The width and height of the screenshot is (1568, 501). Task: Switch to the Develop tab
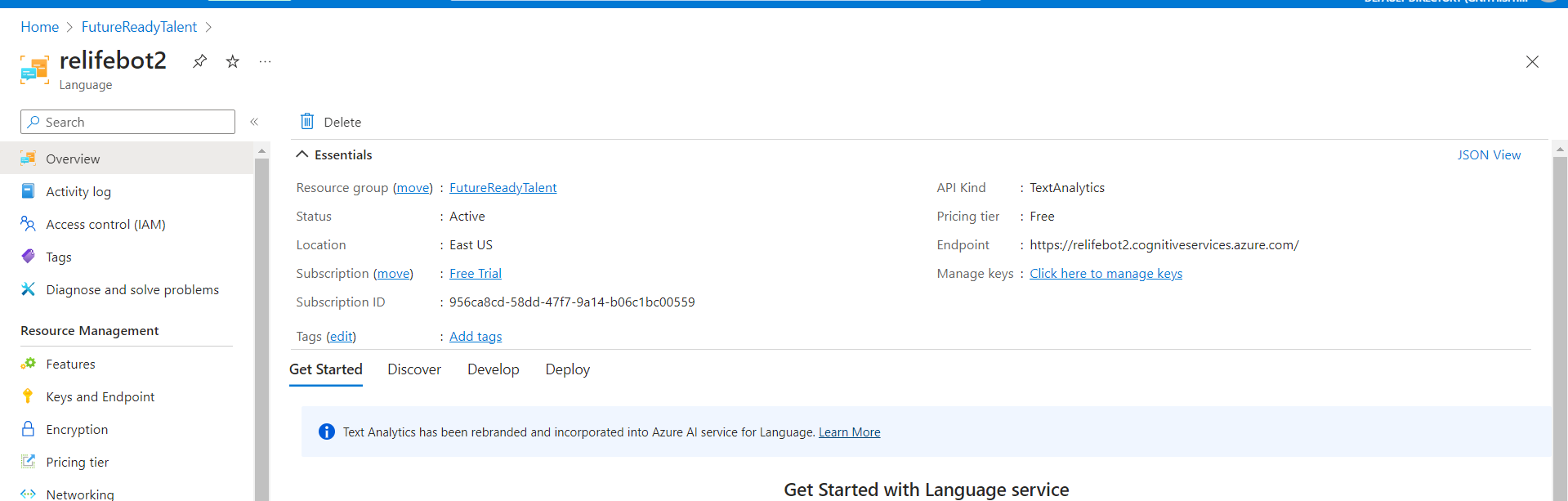point(494,369)
